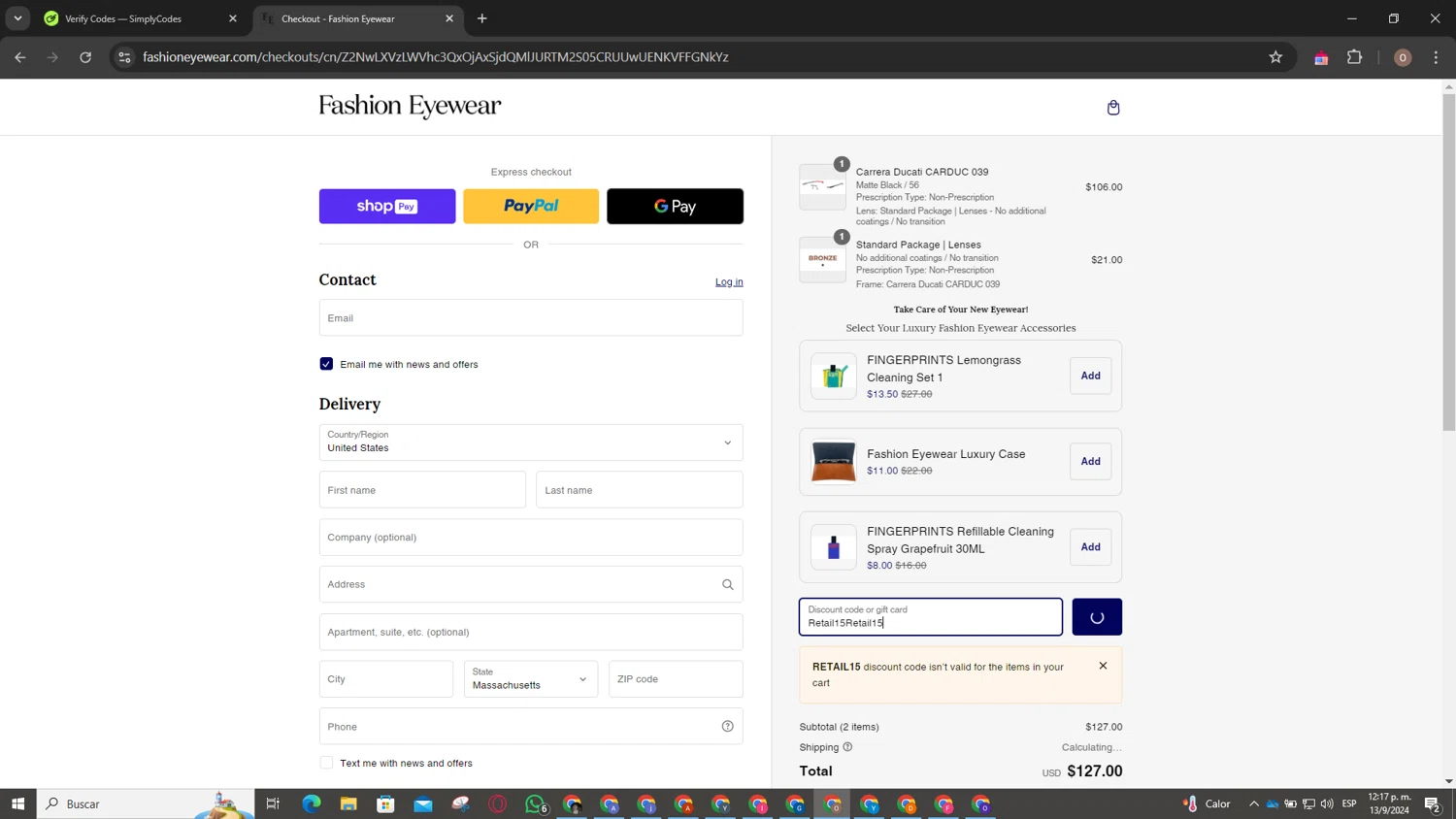
Task: Uncheck Email me with news and offers
Action: click(x=326, y=364)
